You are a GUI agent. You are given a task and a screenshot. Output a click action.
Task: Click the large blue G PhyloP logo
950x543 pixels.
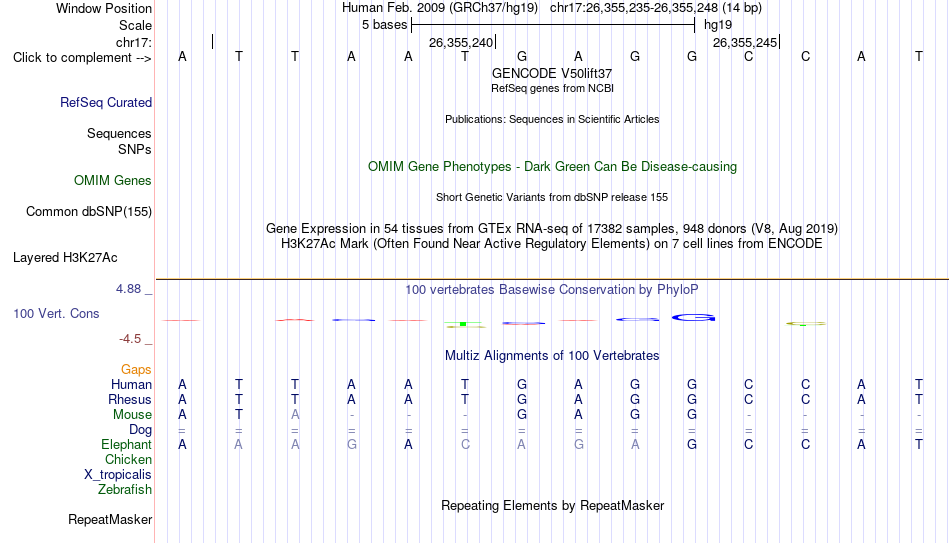click(693, 318)
